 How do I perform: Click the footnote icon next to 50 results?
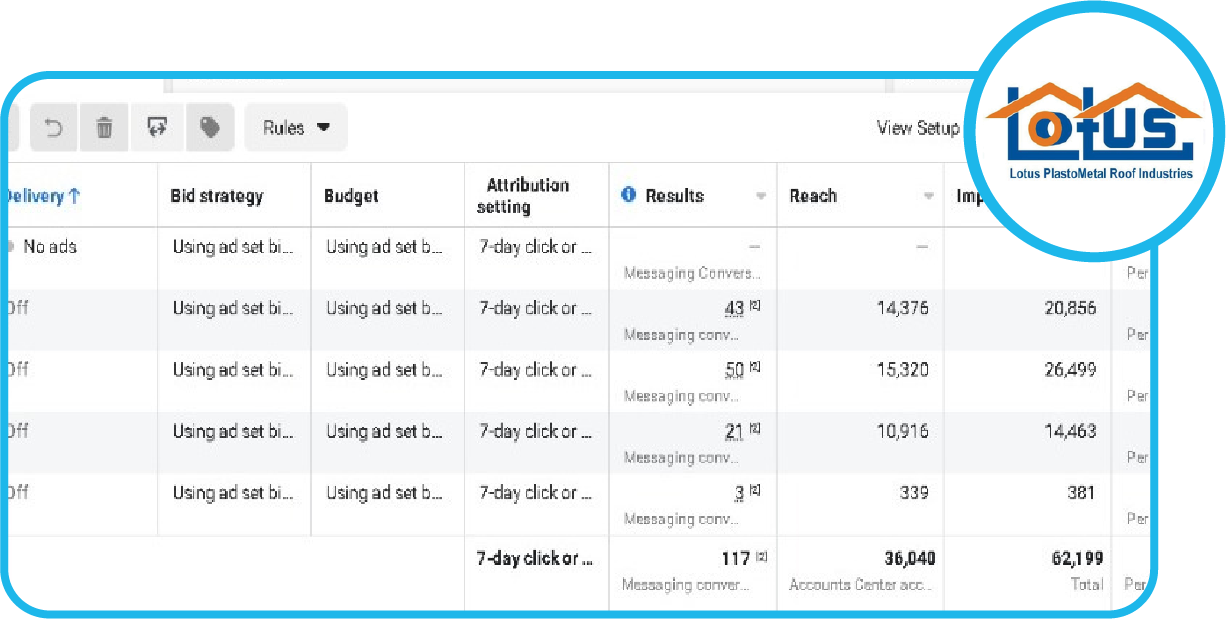point(755,367)
